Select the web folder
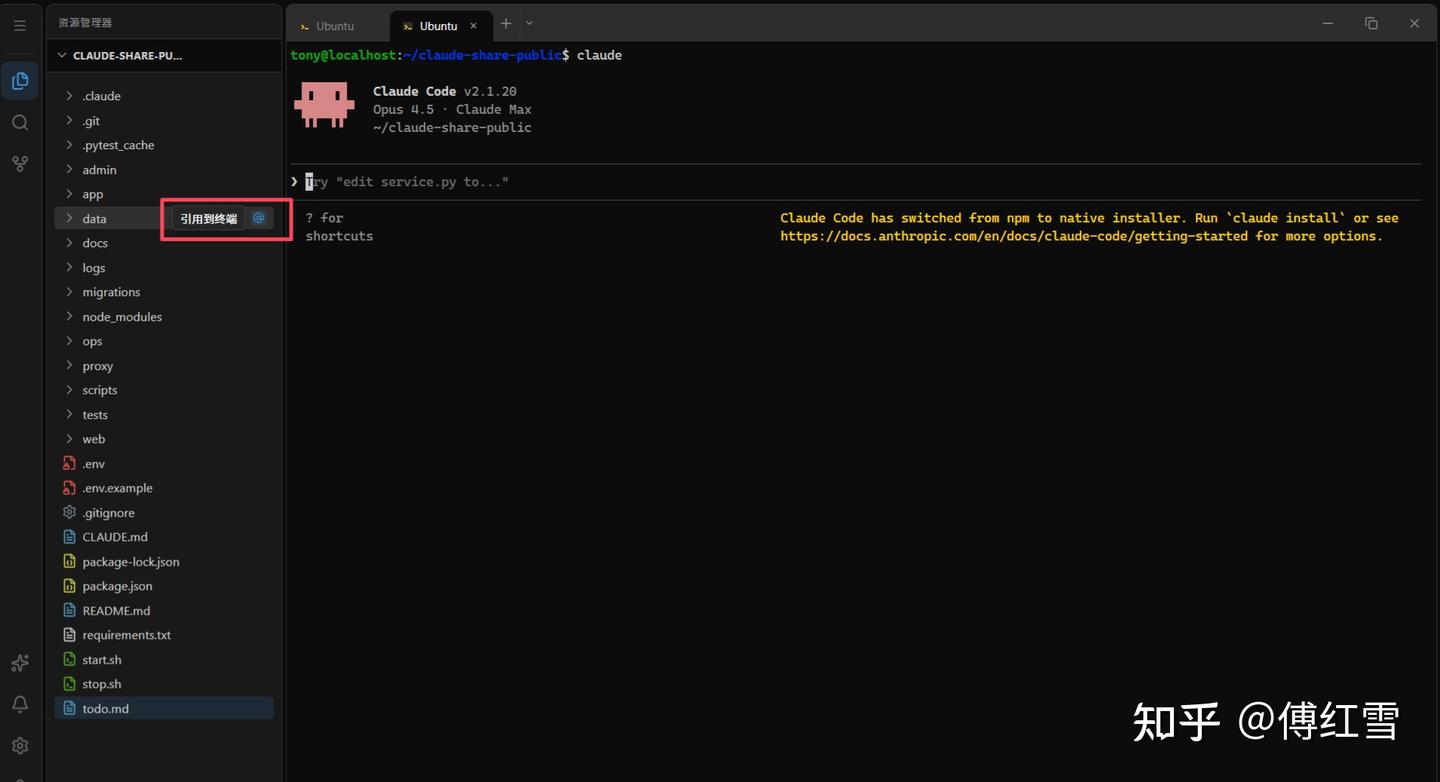This screenshot has height=782, width=1440. click(164, 439)
